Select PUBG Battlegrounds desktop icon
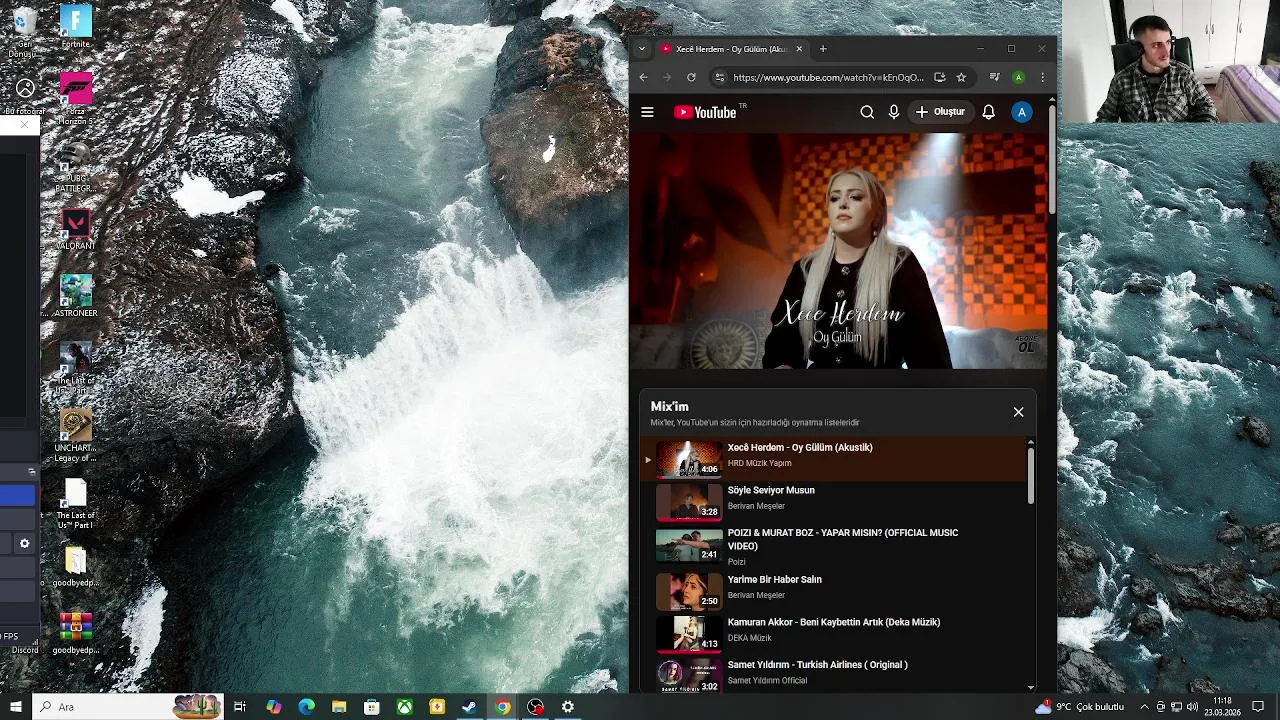The width and height of the screenshot is (1280, 720). [x=75, y=169]
